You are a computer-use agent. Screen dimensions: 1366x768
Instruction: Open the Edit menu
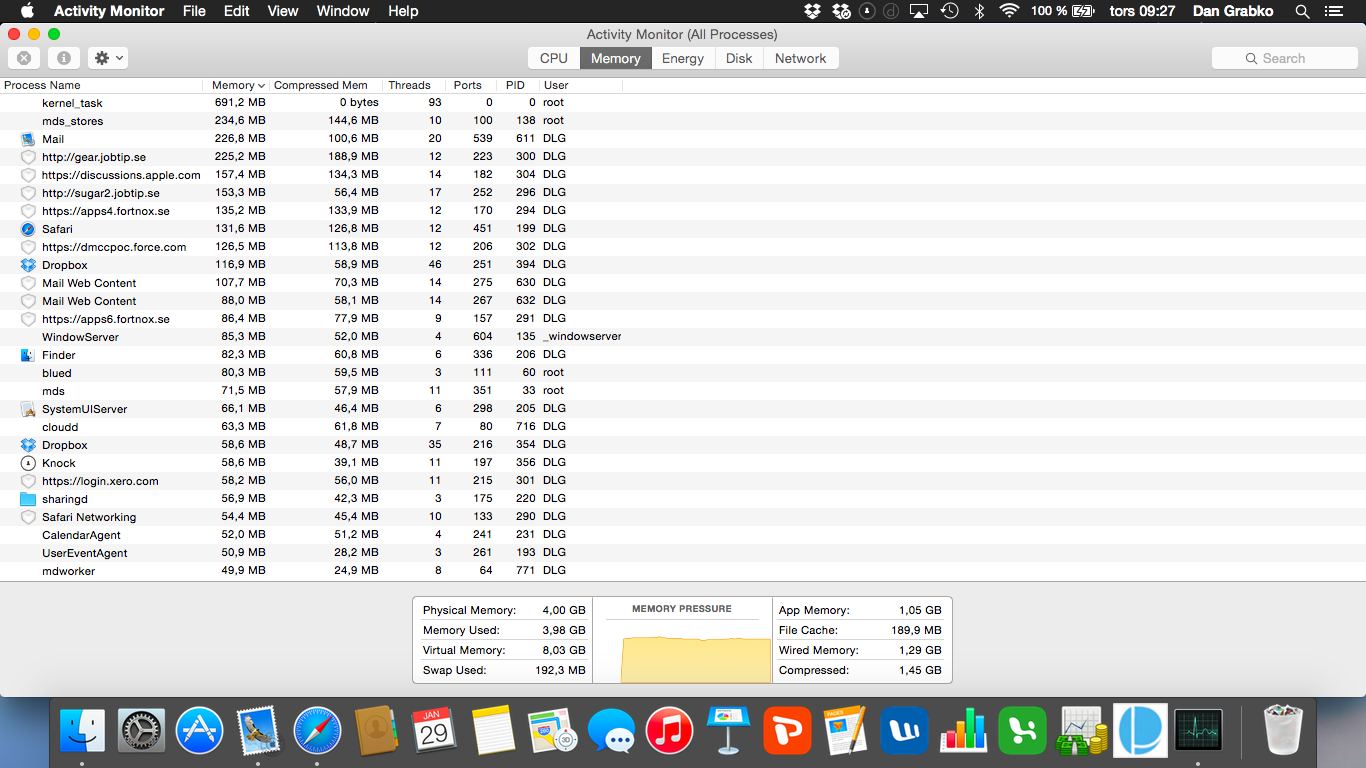pos(237,11)
